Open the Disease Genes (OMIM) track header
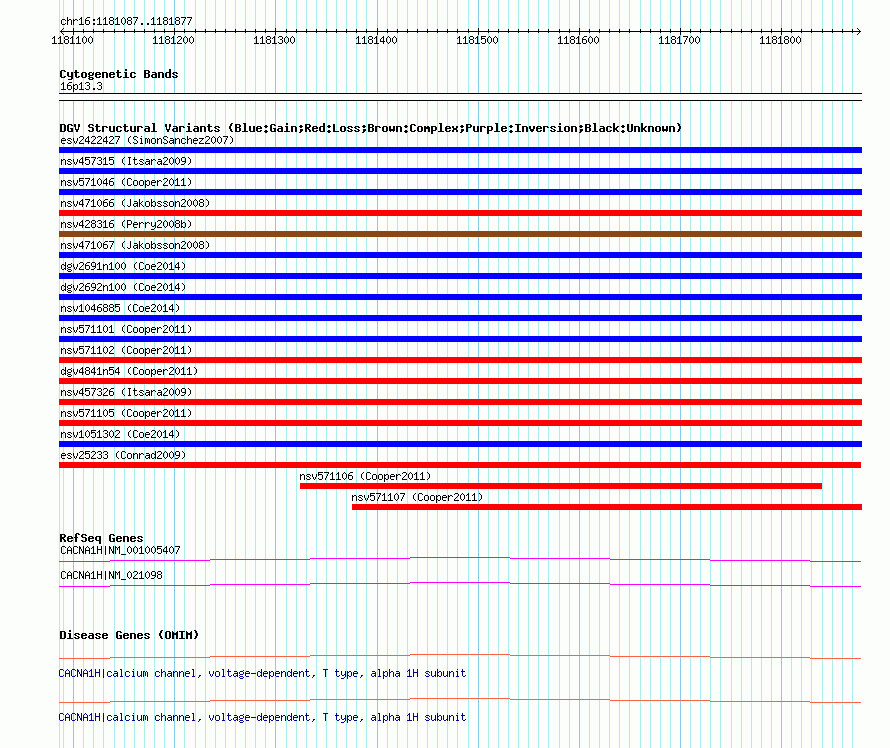The image size is (890, 748). point(129,635)
